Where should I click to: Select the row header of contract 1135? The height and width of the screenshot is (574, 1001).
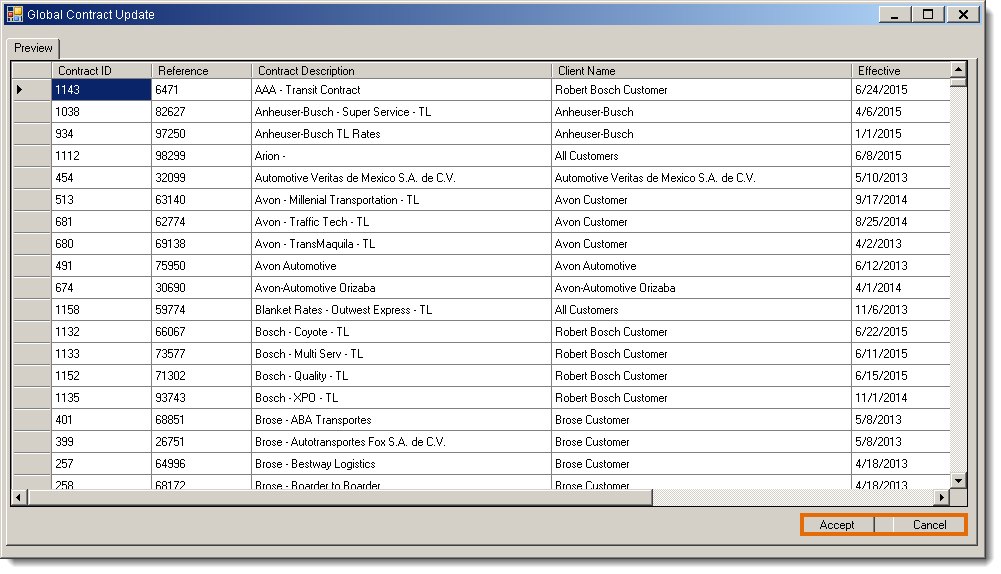click(x=32, y=398)
